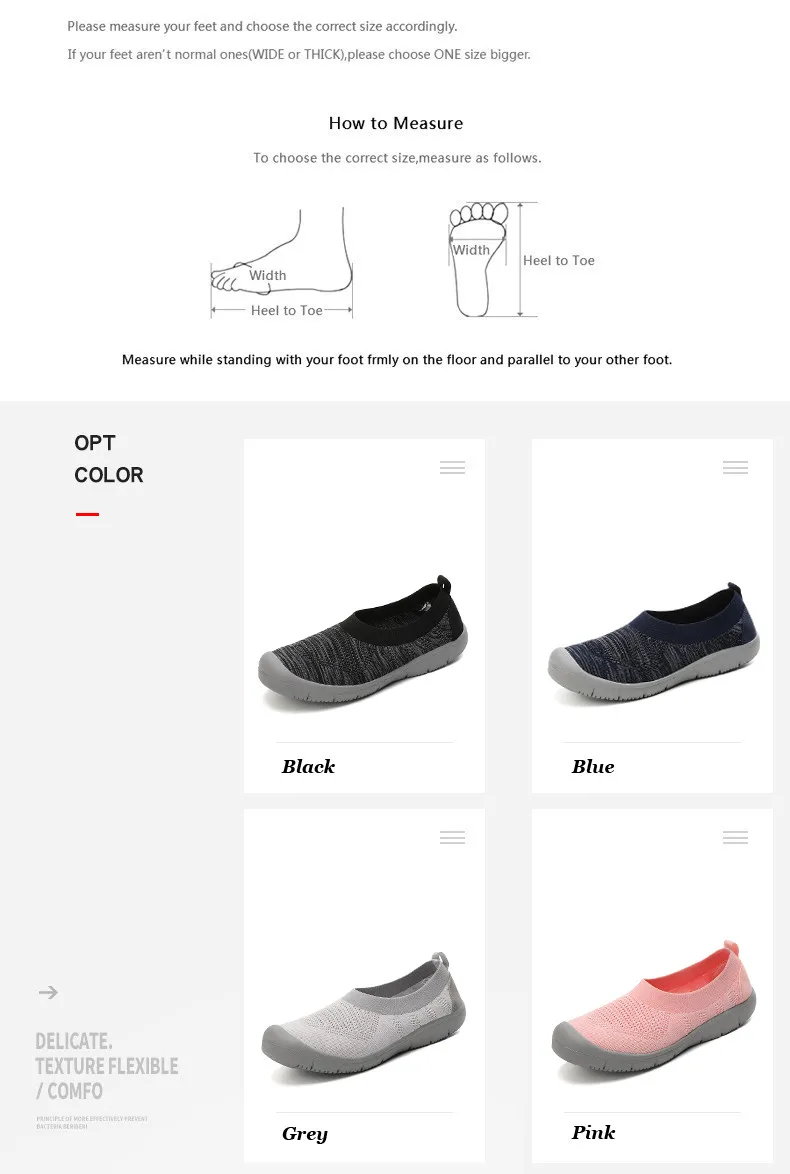Click the hamburger icon on Black card
The image size is (790, 1174).
click(x=452, y=467)
